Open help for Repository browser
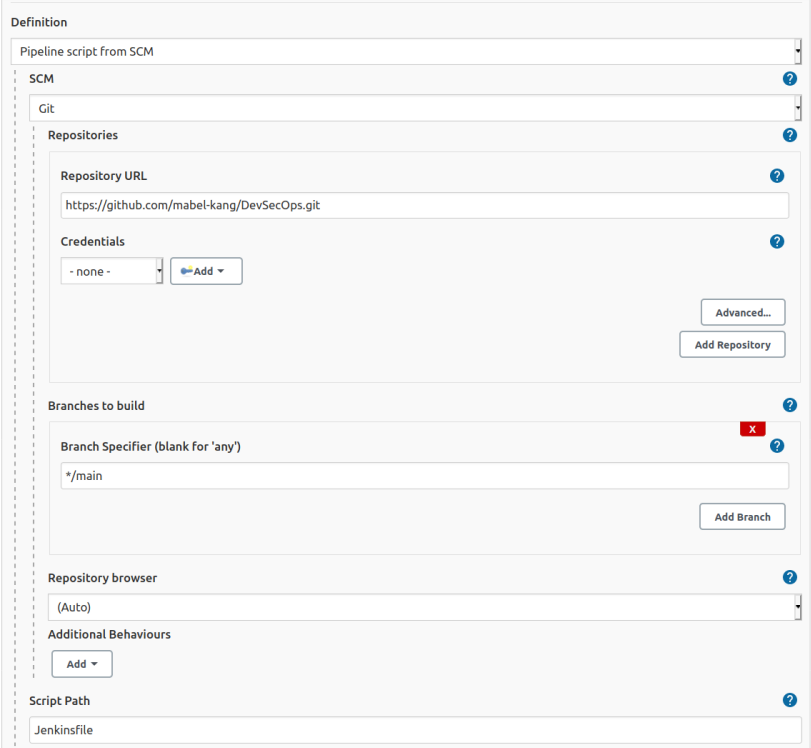 [790, 577]
